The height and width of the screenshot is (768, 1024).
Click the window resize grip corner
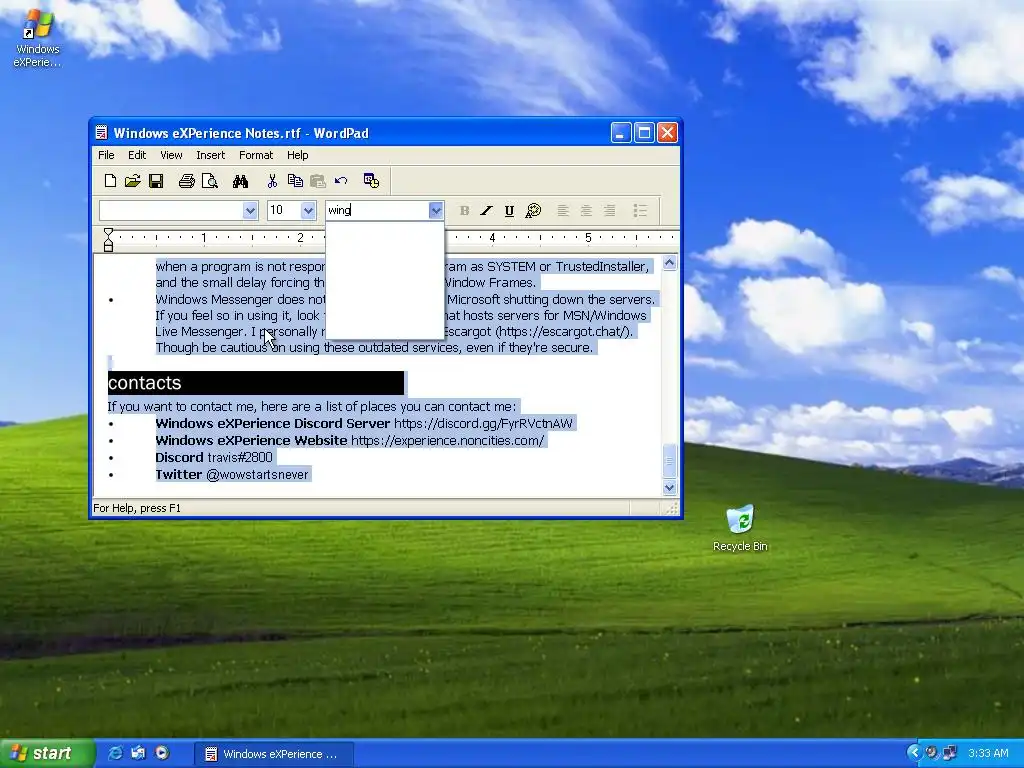click(x=672, y=509)
